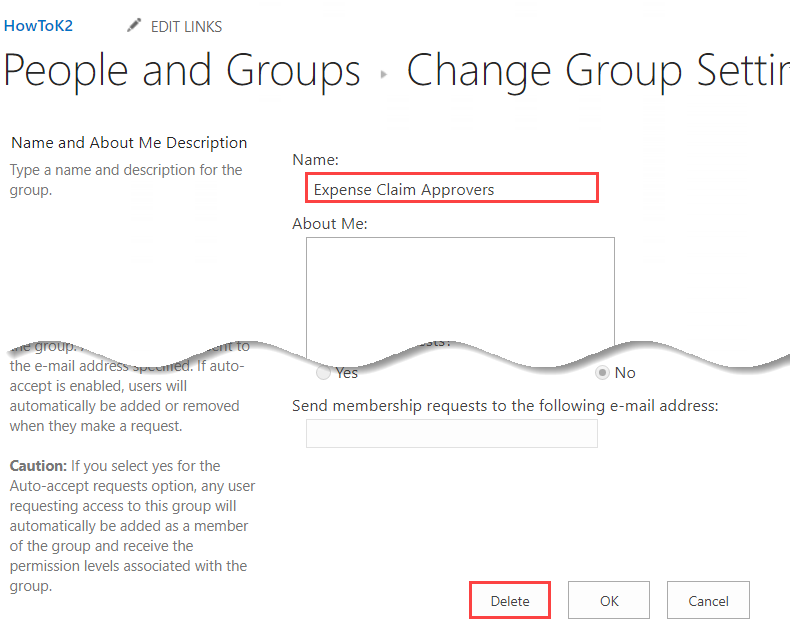
Task: Click the bold Caution: text
Action: (38, 466)
